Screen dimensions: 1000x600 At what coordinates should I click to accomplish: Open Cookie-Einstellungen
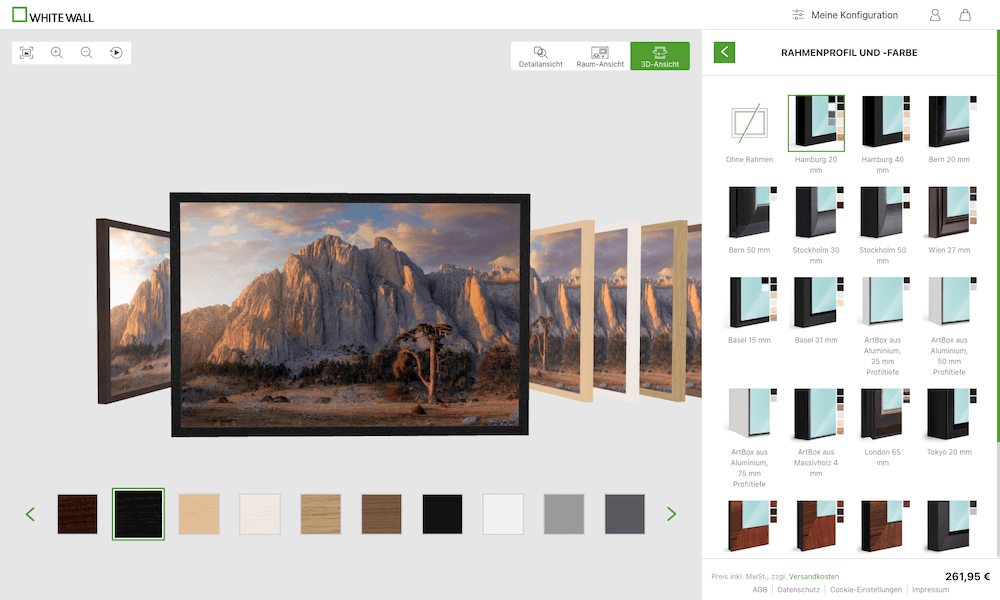click(866, 590)
